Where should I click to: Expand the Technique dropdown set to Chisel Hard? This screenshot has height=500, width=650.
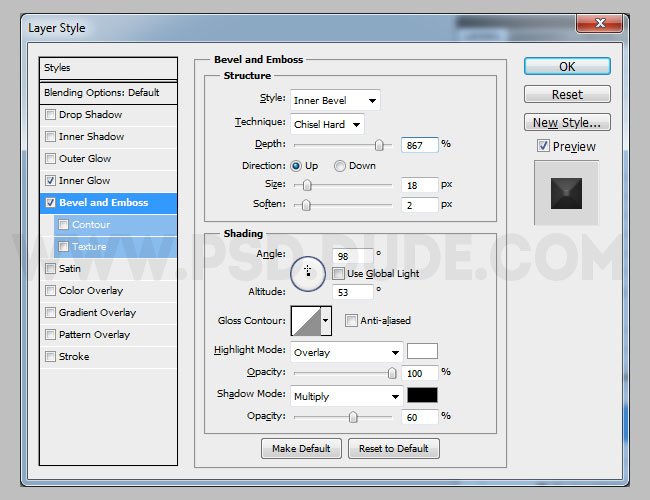point(327,125)
